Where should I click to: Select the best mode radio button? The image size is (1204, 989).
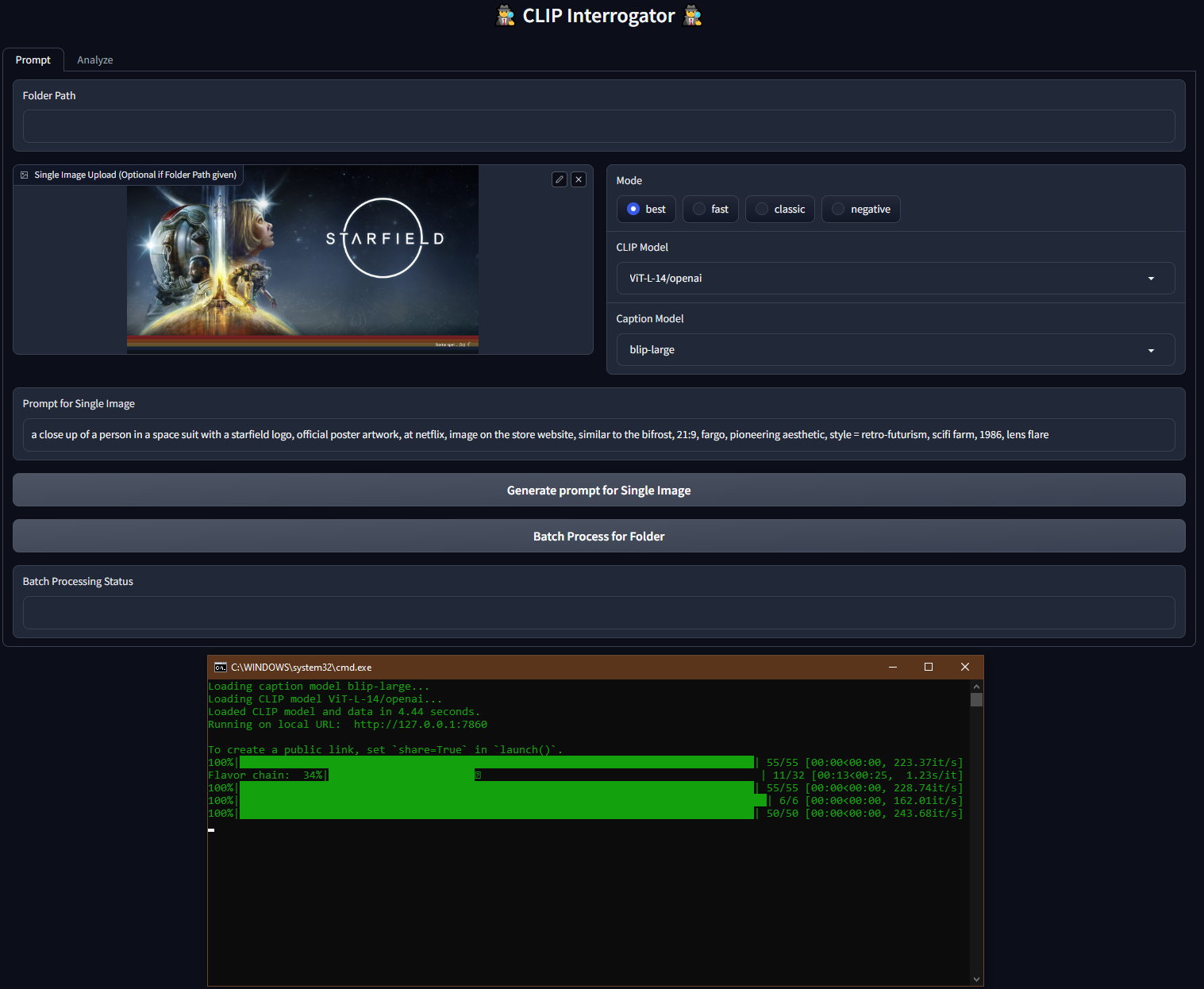tap(633, 210)
